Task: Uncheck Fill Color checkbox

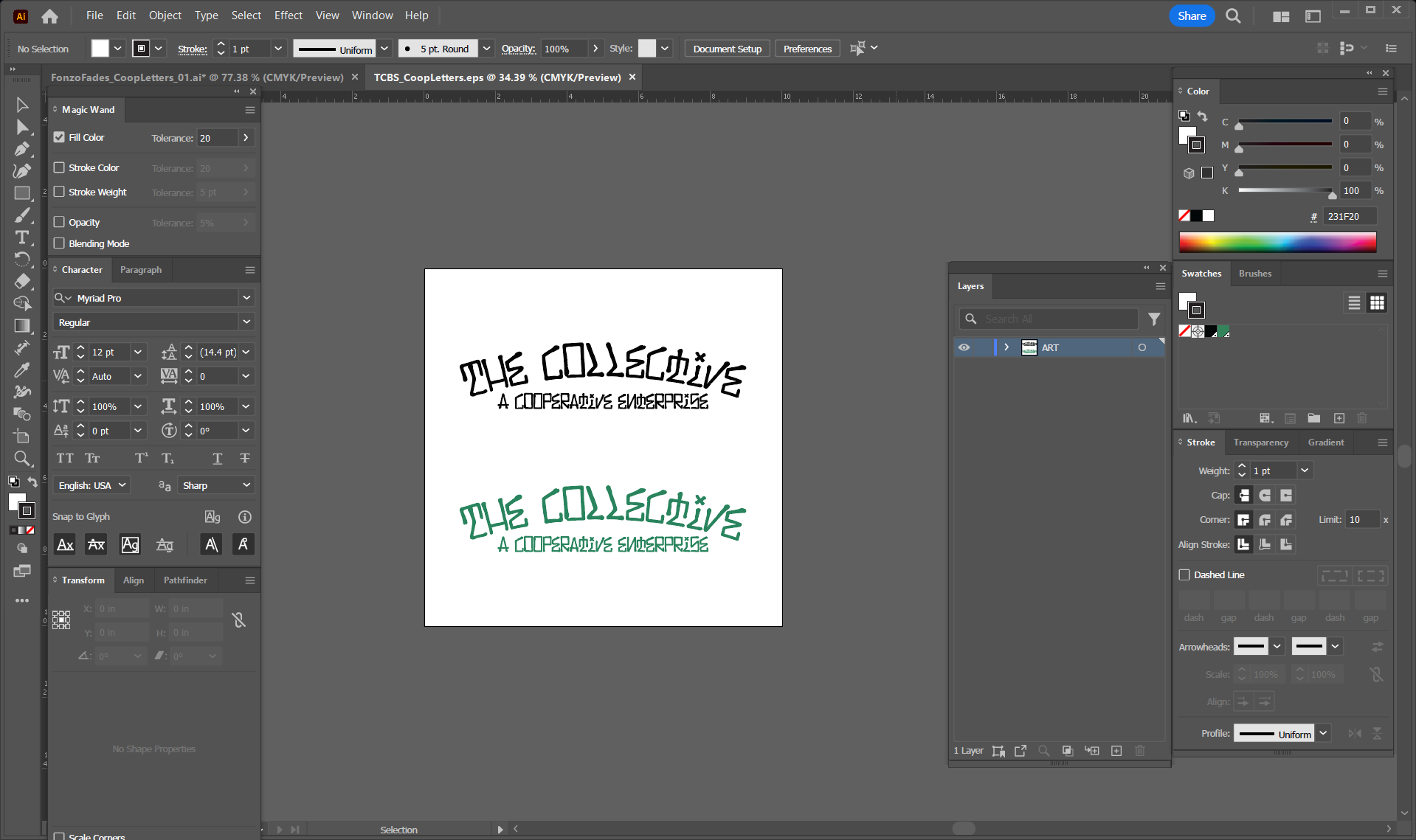Action: pyautogui.click(x=60, y=137)
